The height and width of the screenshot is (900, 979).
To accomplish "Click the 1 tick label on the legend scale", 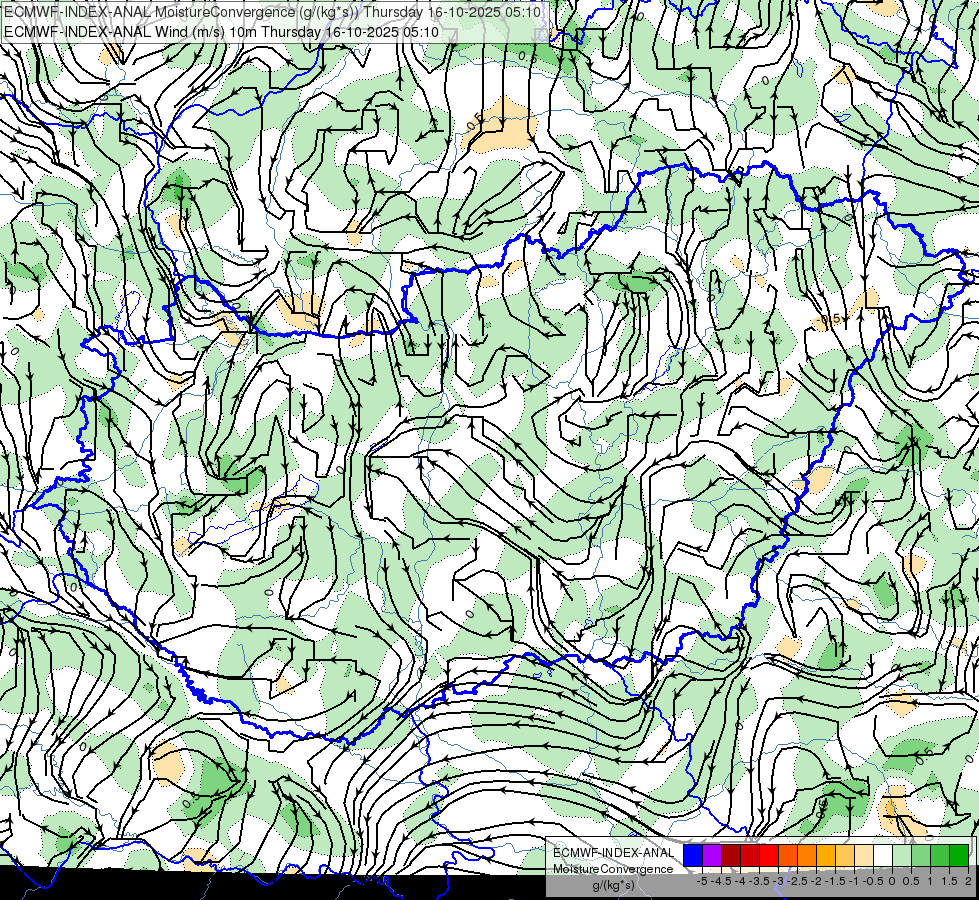I will tap(930, 881).
